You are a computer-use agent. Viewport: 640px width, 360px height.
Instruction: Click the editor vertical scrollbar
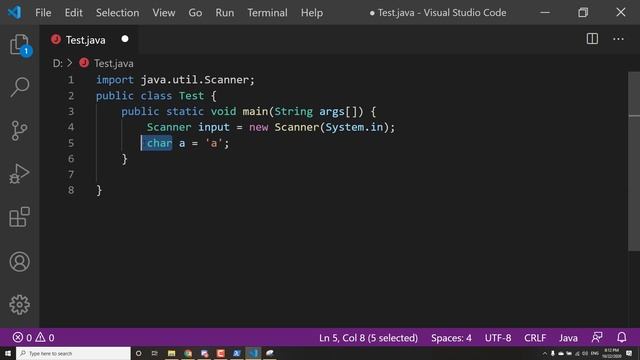pyautogui.click(x=634, y=161)
